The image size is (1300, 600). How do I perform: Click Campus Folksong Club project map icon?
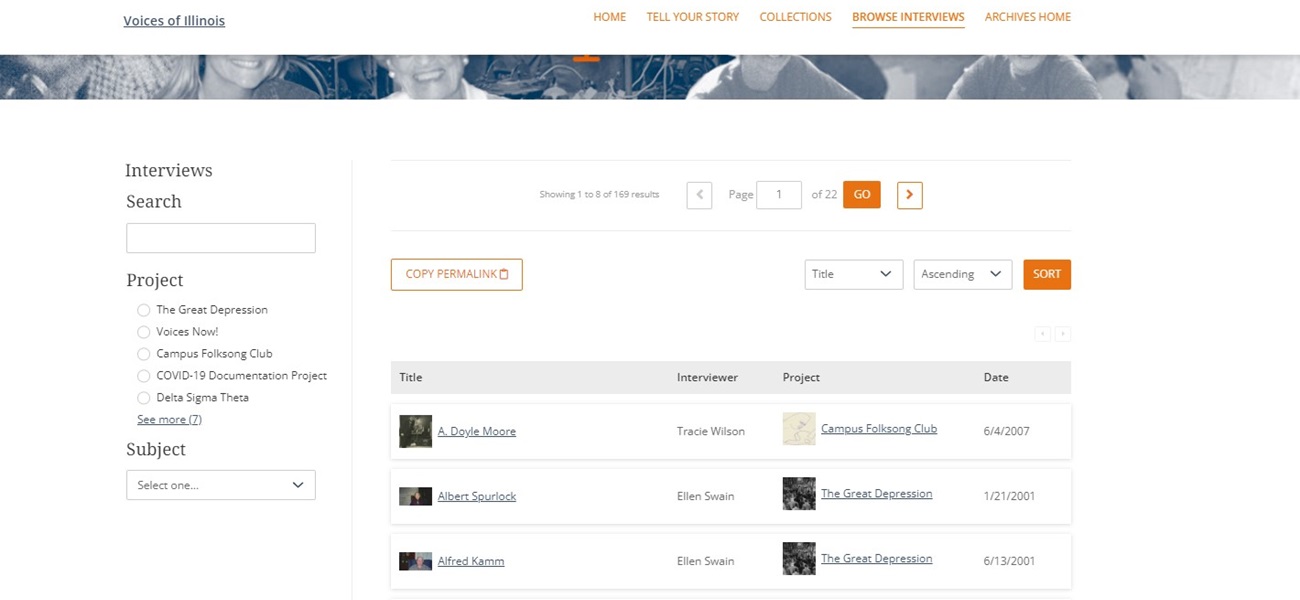coord(799,429)
